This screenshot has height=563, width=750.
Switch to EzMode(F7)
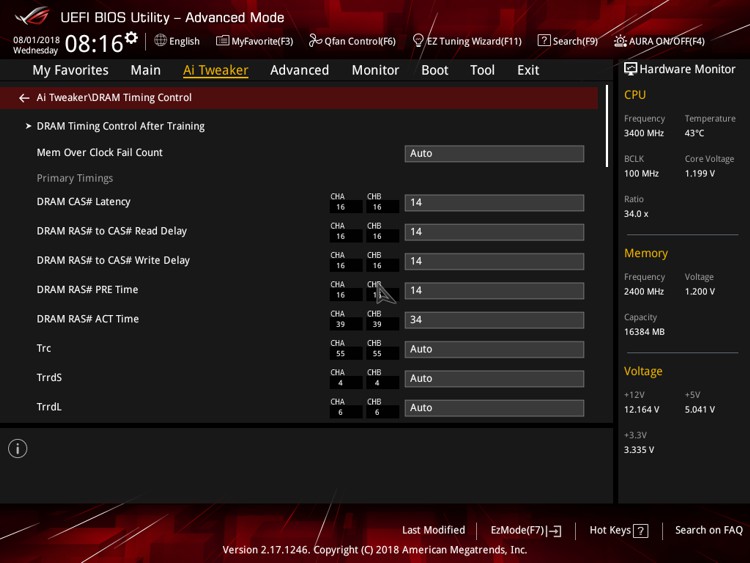526,530
